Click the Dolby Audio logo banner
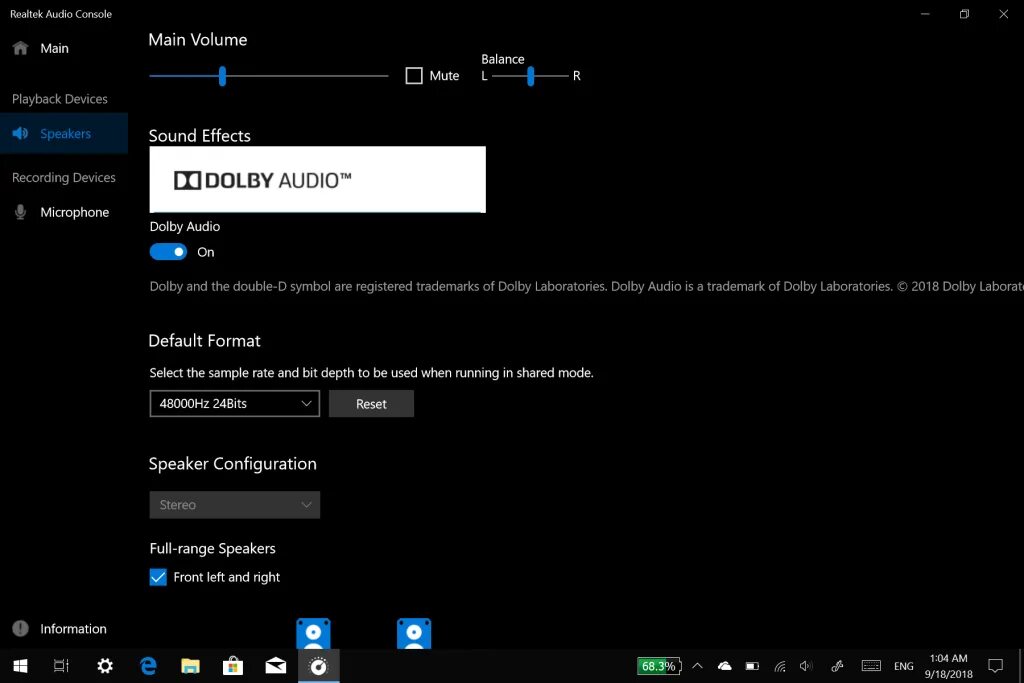1024x683 pixels. pos(317,180)
